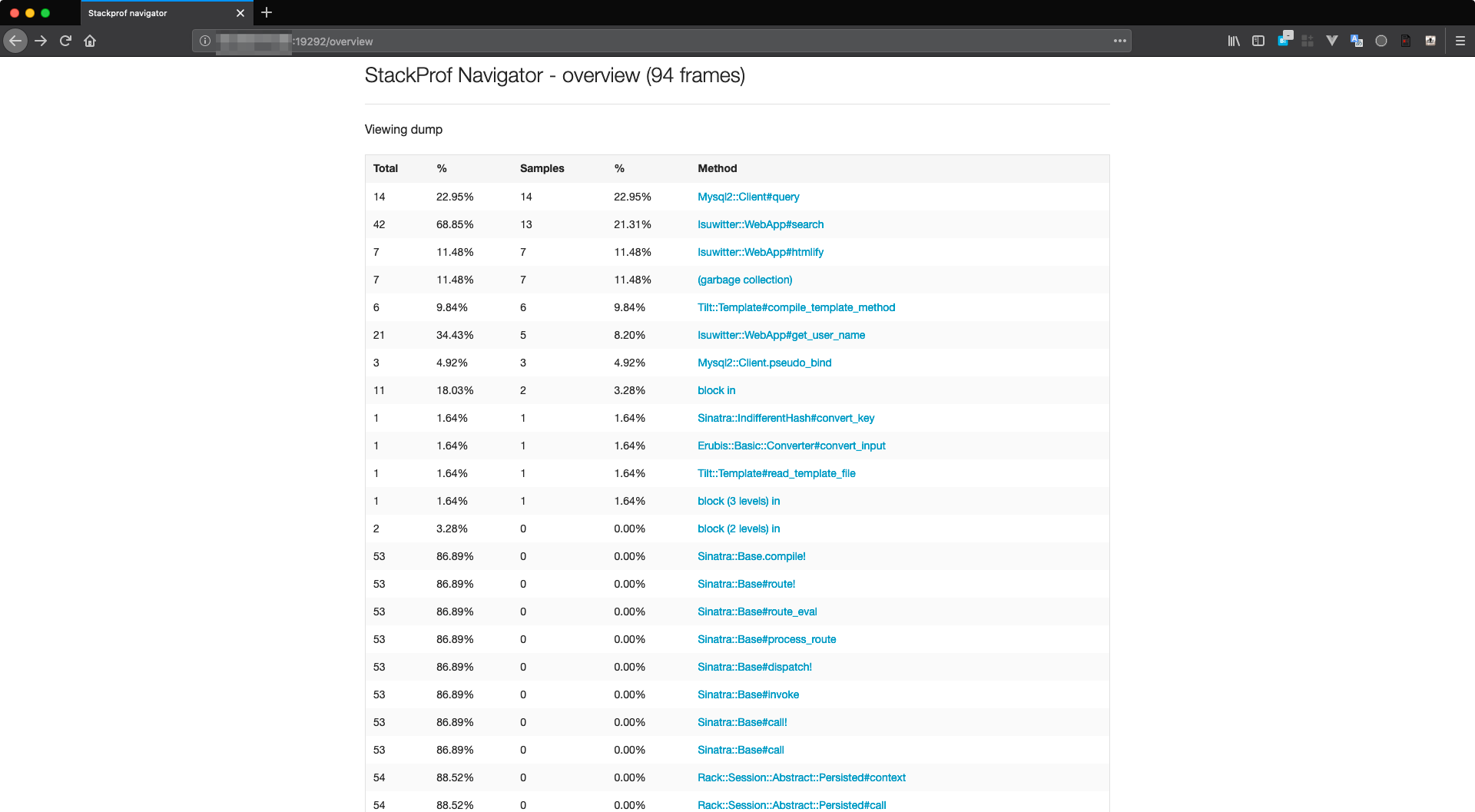Close the Stackprof navigator tab
This screenshot has height=812, width=1475.
coord(240,13)
